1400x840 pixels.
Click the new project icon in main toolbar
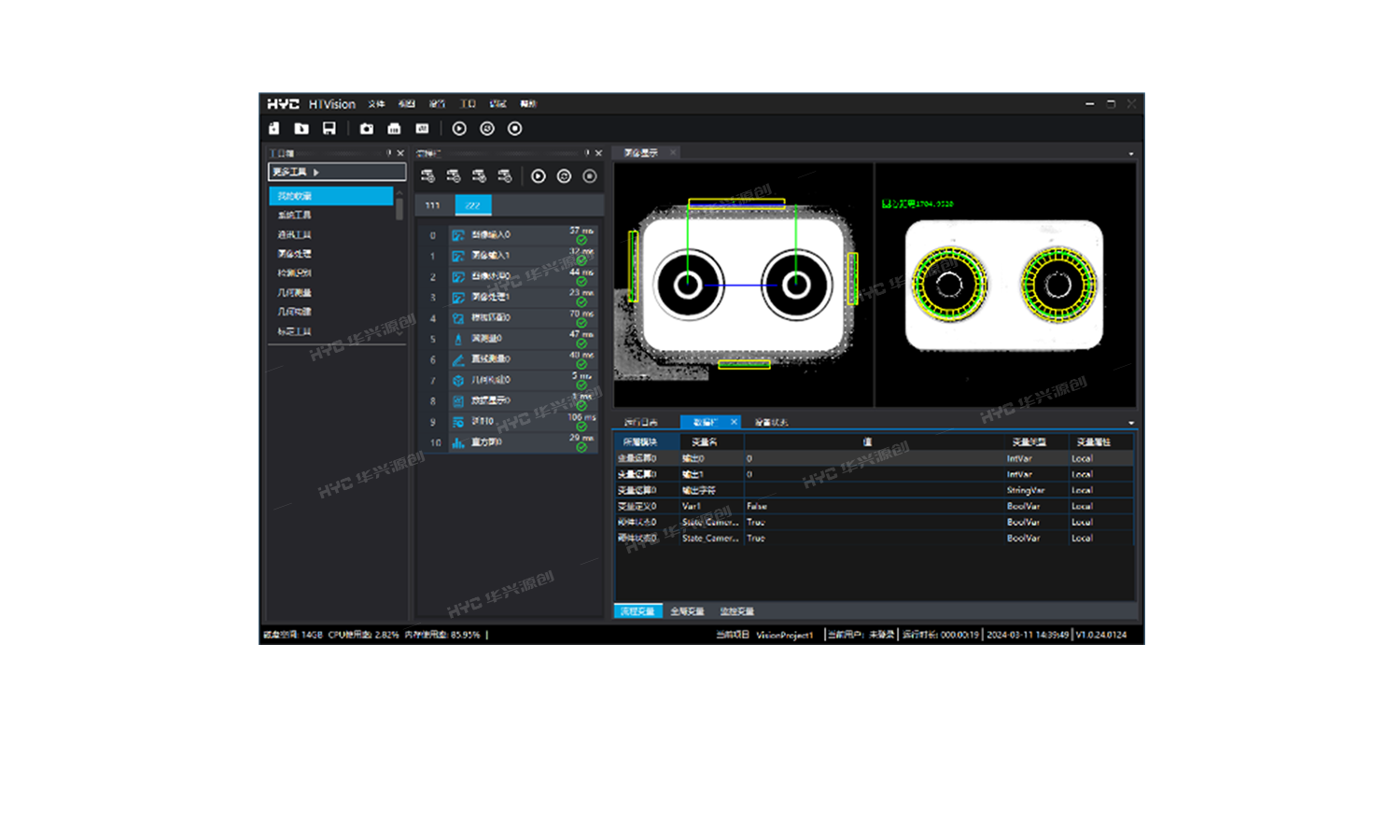pyautogui.click(x=273, y=129)
